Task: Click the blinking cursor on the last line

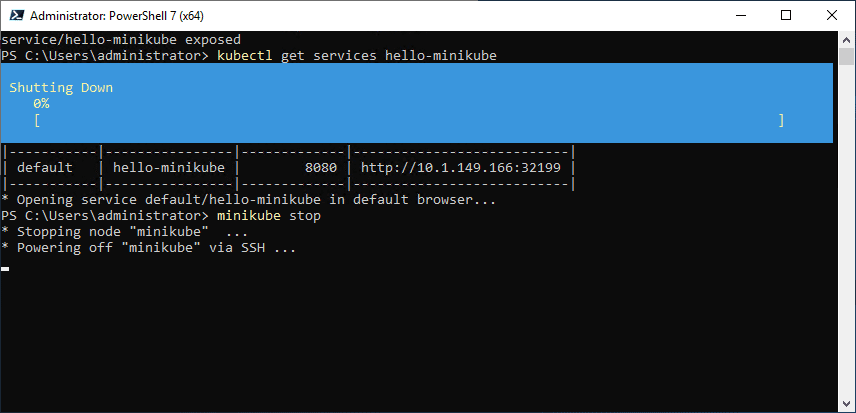Action: (5, 268)
